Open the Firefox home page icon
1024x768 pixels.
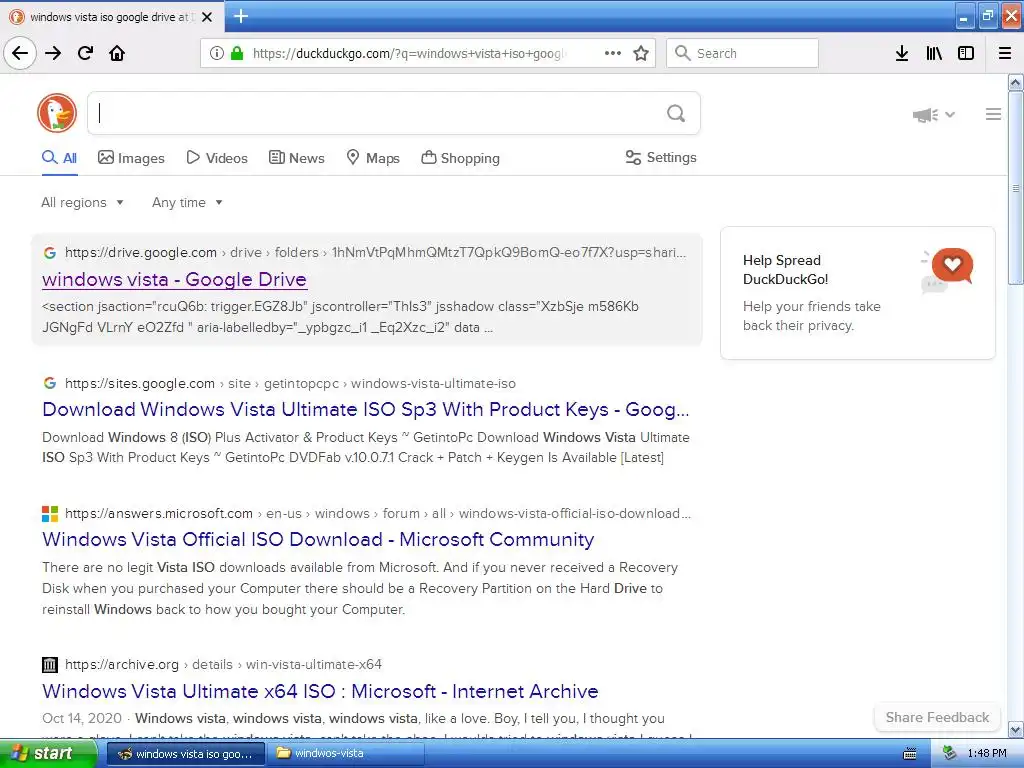point(117,53)
